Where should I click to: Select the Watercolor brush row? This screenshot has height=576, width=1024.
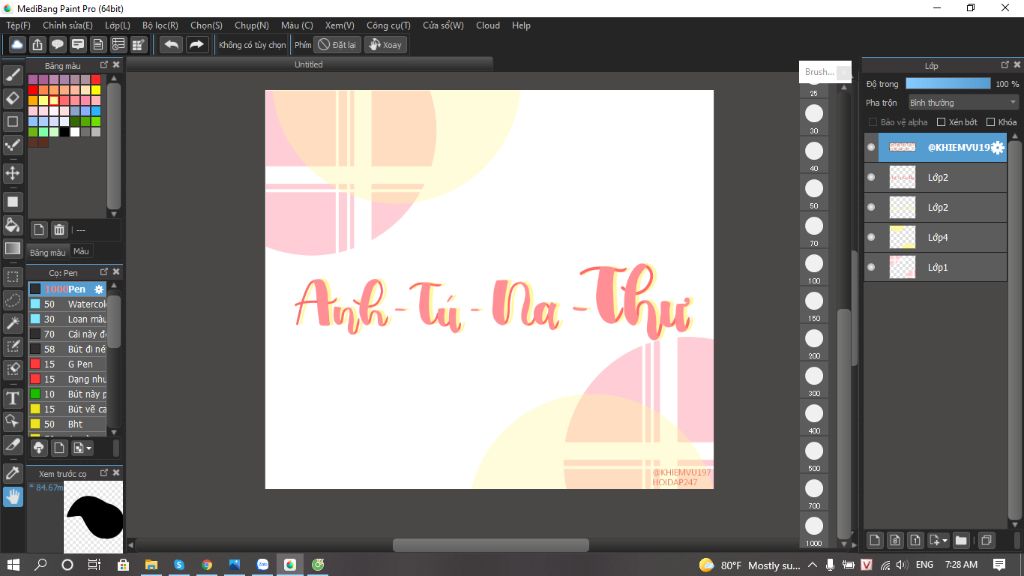point(67,304)
